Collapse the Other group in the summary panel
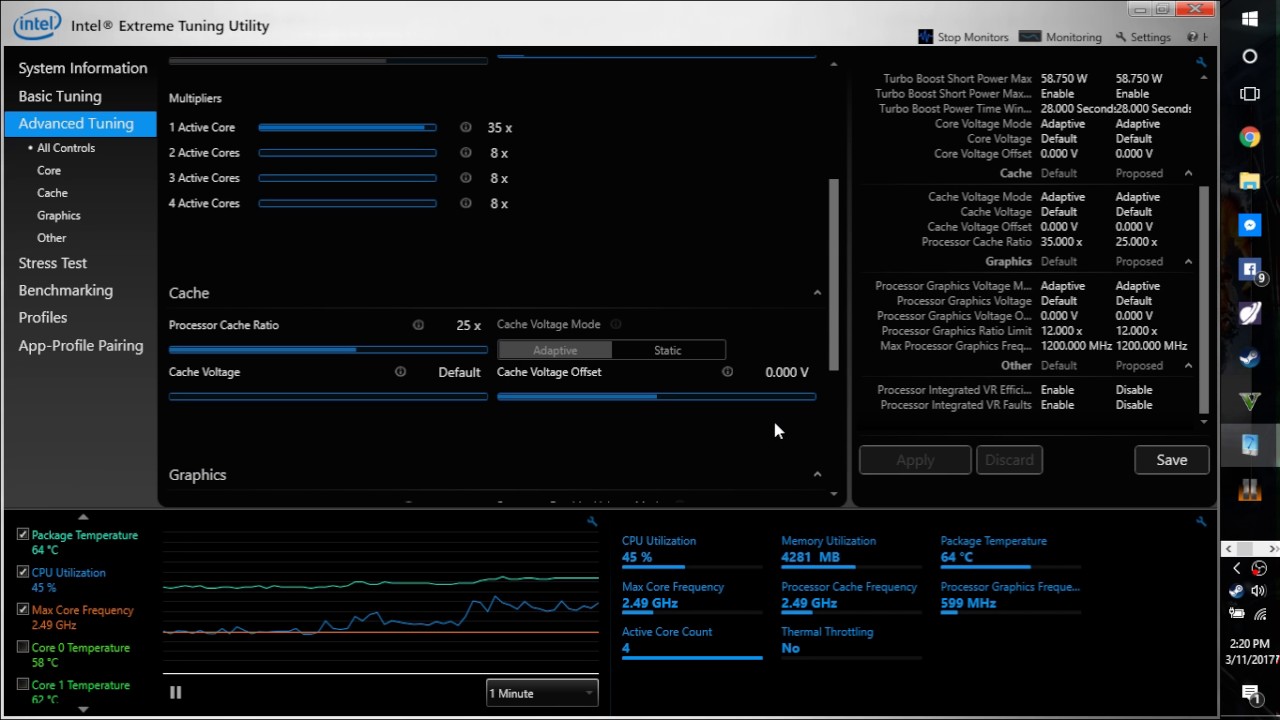 [x=1188, y=365]
